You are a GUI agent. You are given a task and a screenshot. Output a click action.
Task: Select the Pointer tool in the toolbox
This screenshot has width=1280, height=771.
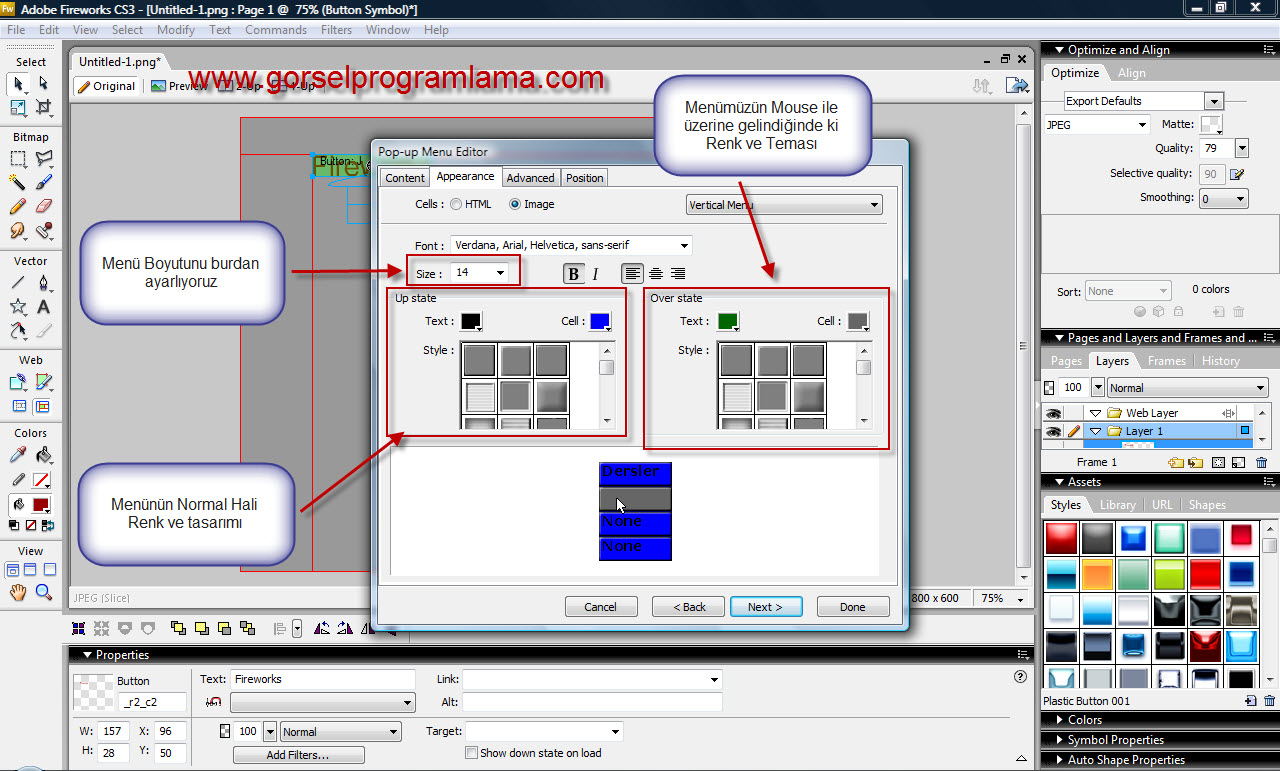(18, 84)
